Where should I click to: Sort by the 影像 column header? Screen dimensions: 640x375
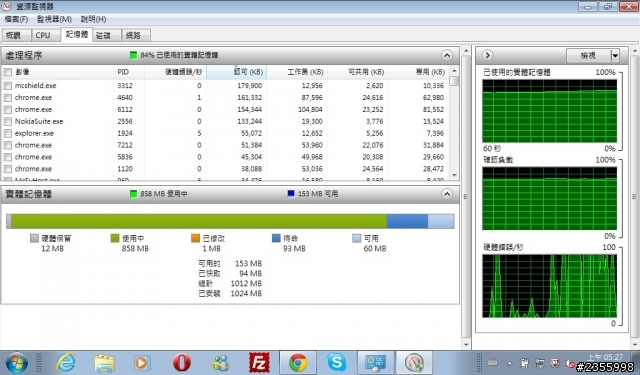[63, 72]
